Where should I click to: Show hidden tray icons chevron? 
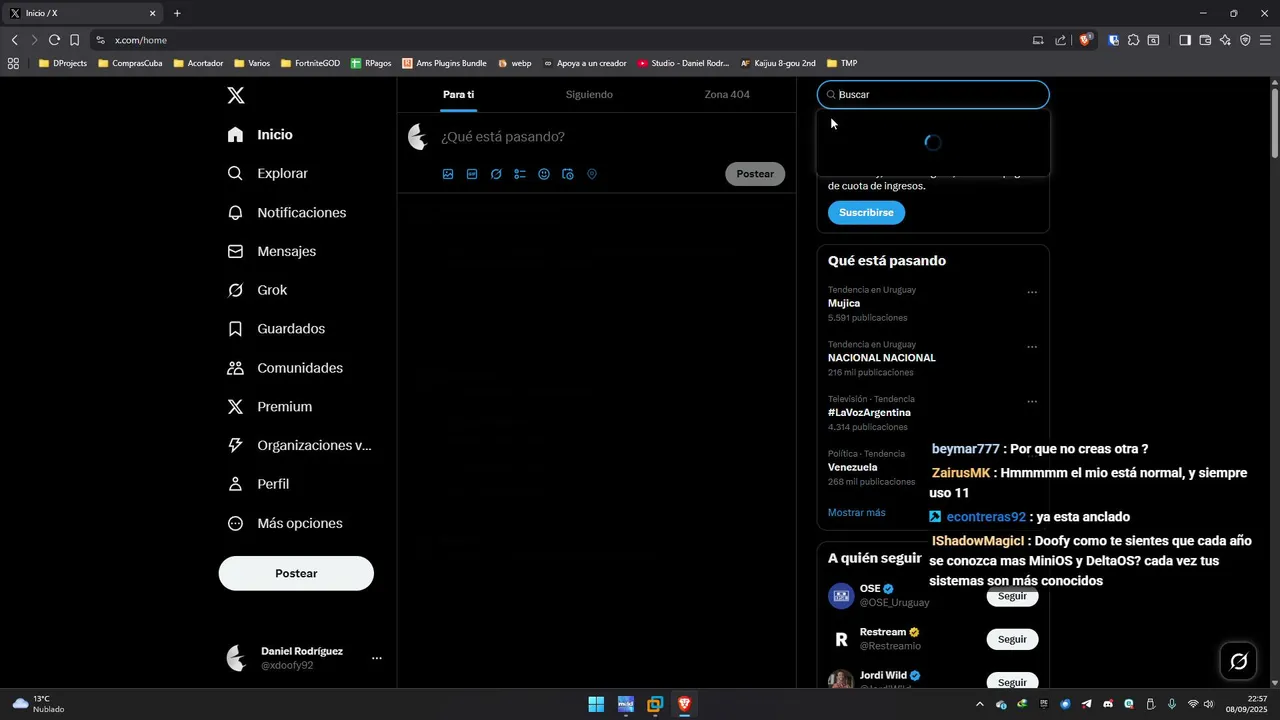(x=980, y=704)
